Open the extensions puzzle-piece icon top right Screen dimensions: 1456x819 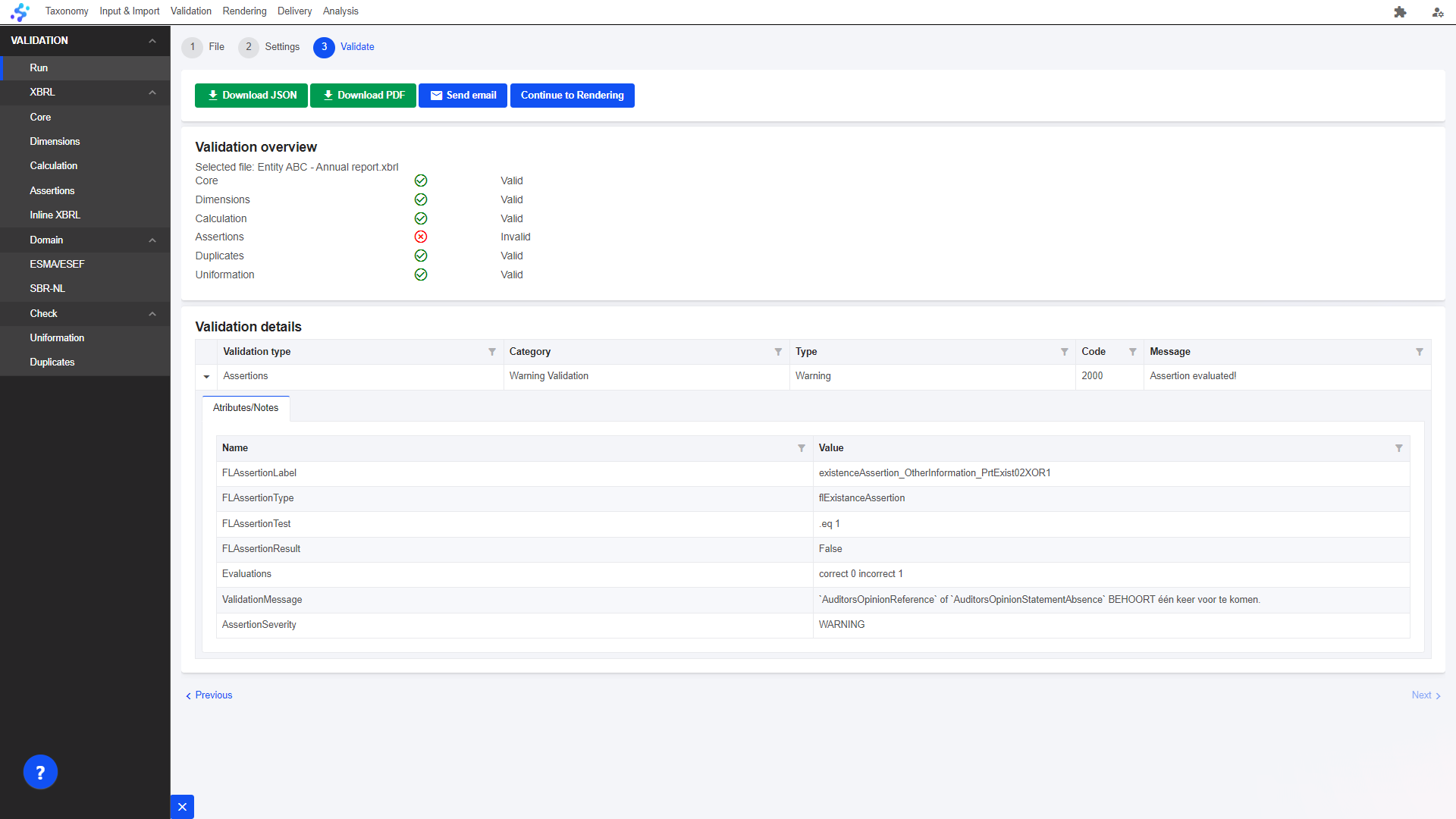tap(1400, 12)
